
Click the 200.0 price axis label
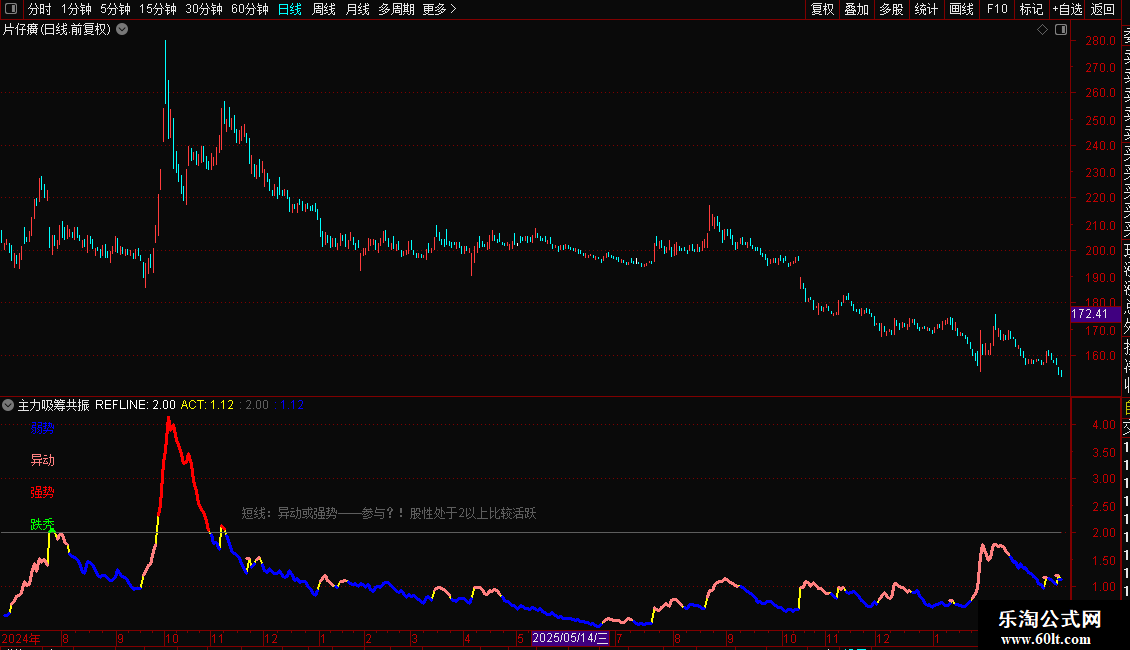coord(1100,251)
